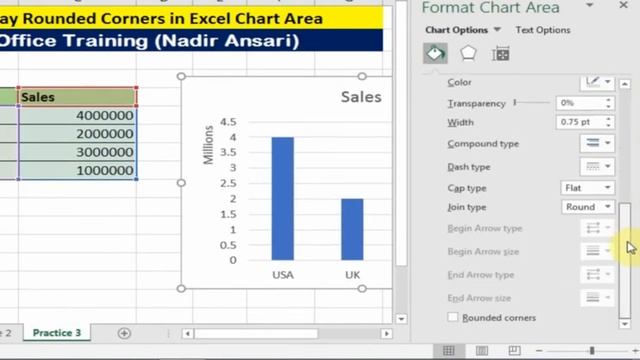Image resolution: width=640 pixels, height=360 pixels.
Task: Open the Format Chart Area pane options arrow
Action: [590, 5]
